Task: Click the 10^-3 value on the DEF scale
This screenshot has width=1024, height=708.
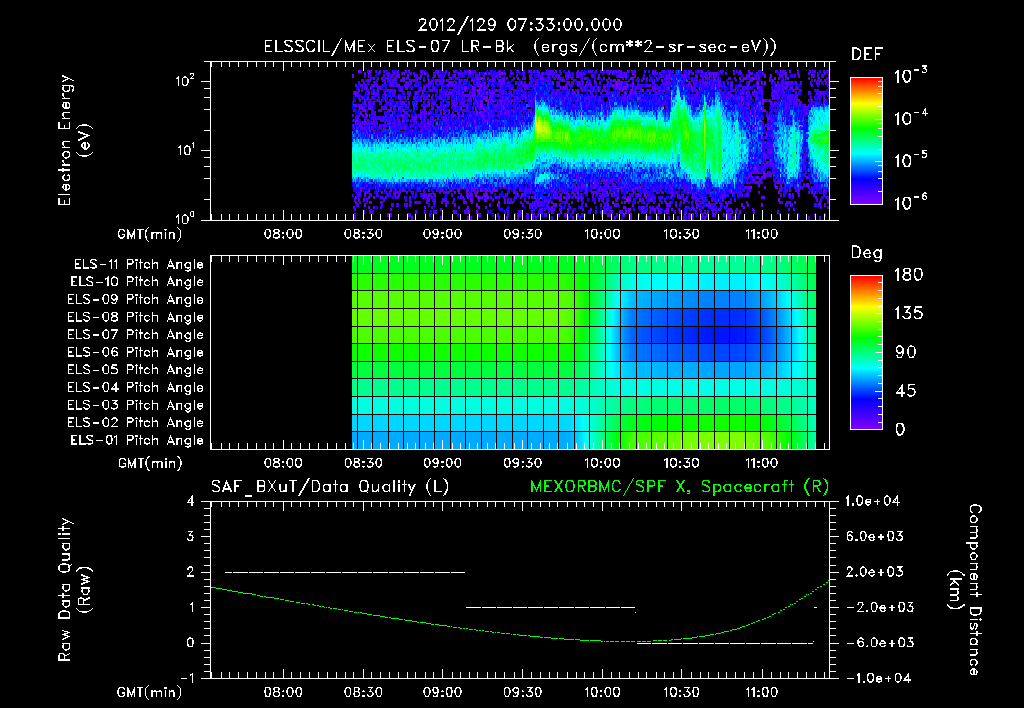Action: coord(910,76)
